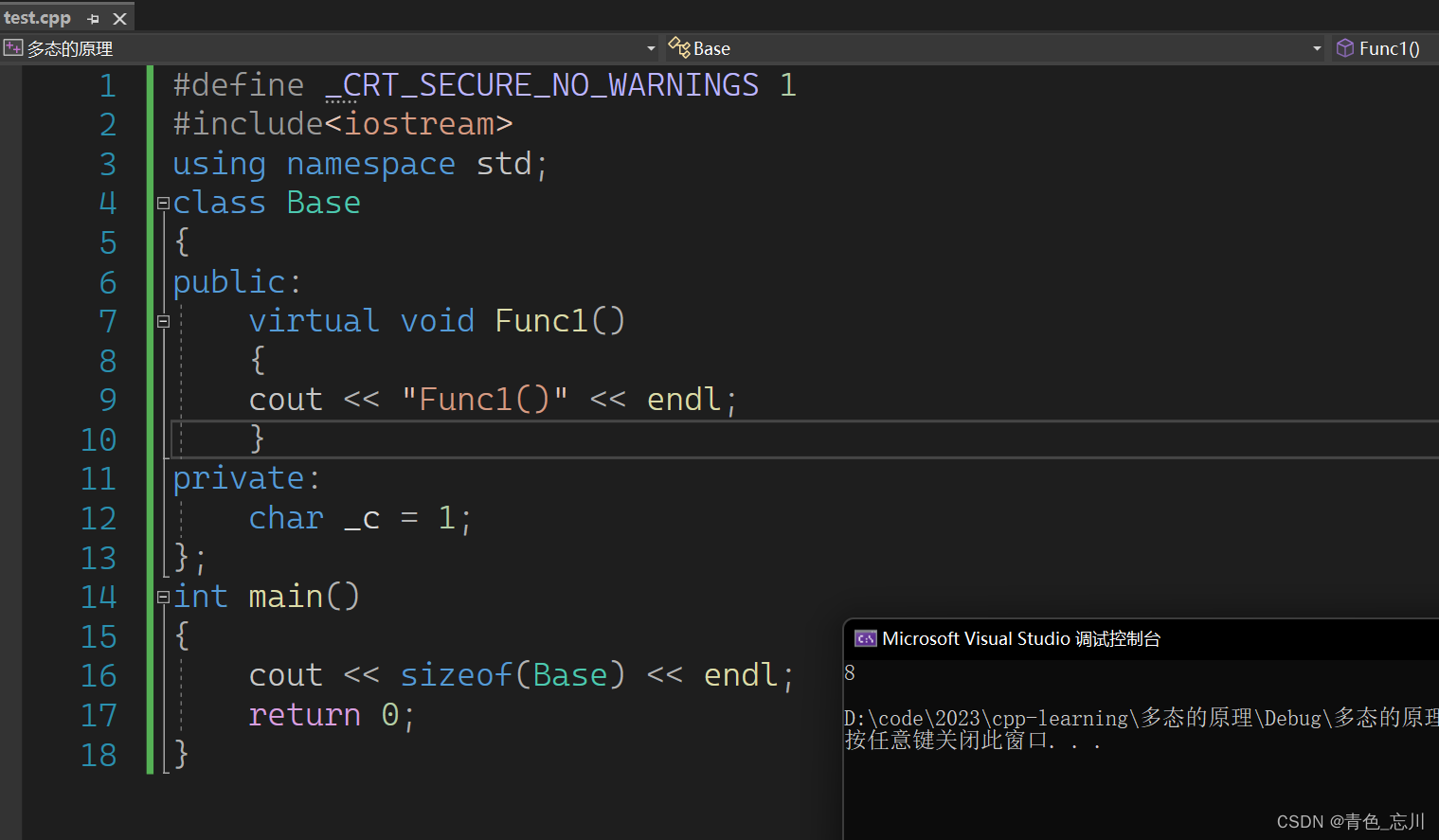Click the word namespace on line 3
Image resolution: width=1439 pixels, height=840 pixels.
click(x=370, y=164)
